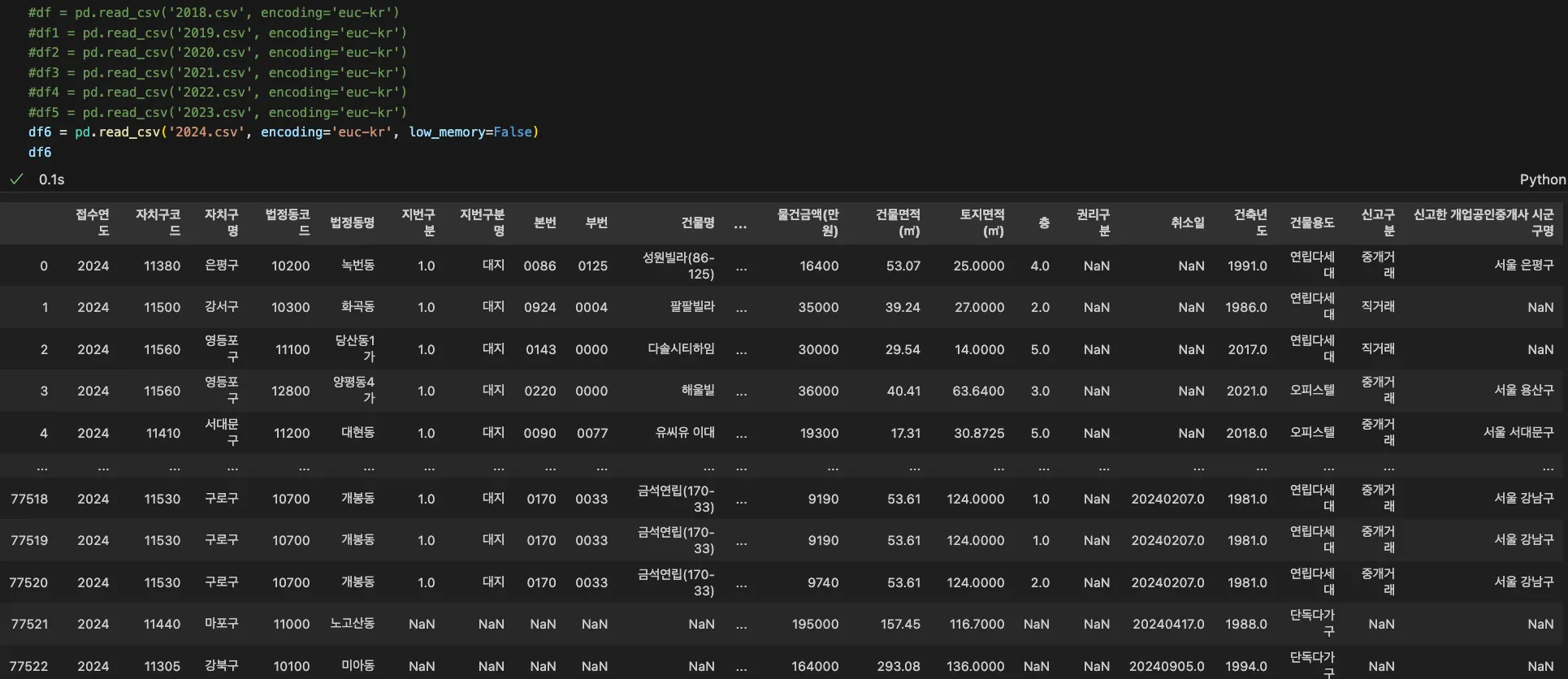Select the 법정동명 column header
1568x679 pixels.
(x=352, y=223)
